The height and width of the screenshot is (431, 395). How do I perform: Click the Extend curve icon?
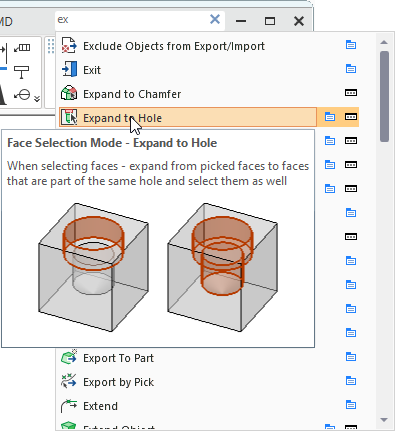(69, 405)
